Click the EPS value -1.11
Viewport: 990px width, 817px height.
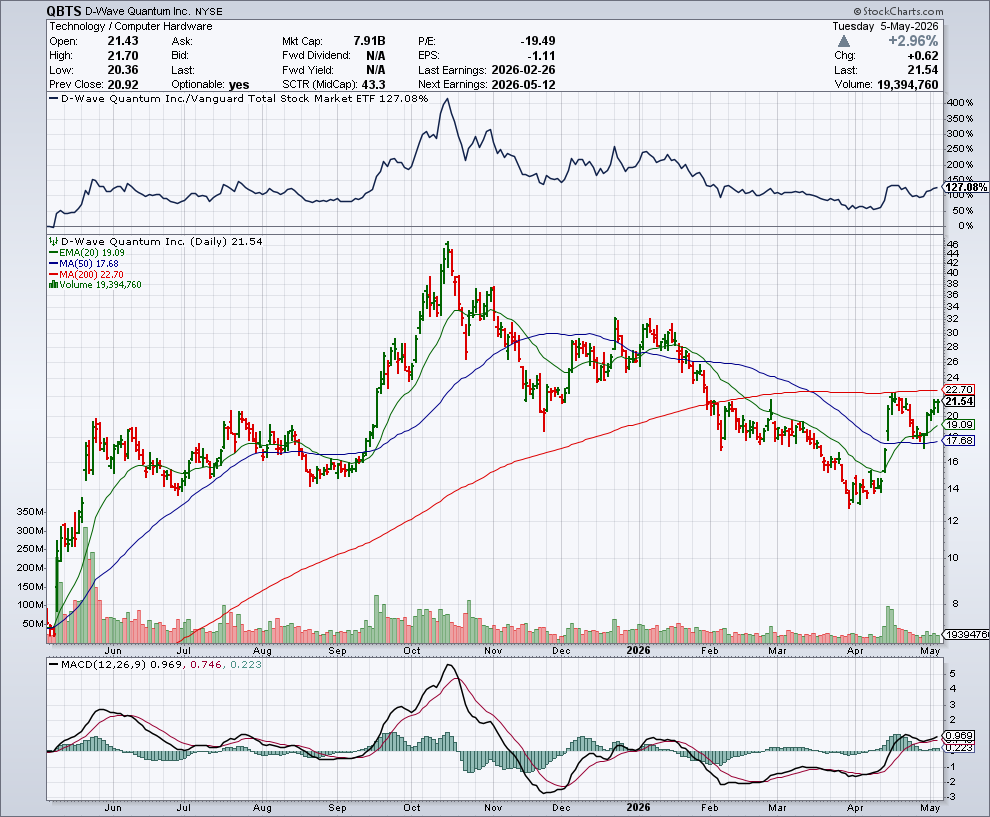tap(542, 56)
